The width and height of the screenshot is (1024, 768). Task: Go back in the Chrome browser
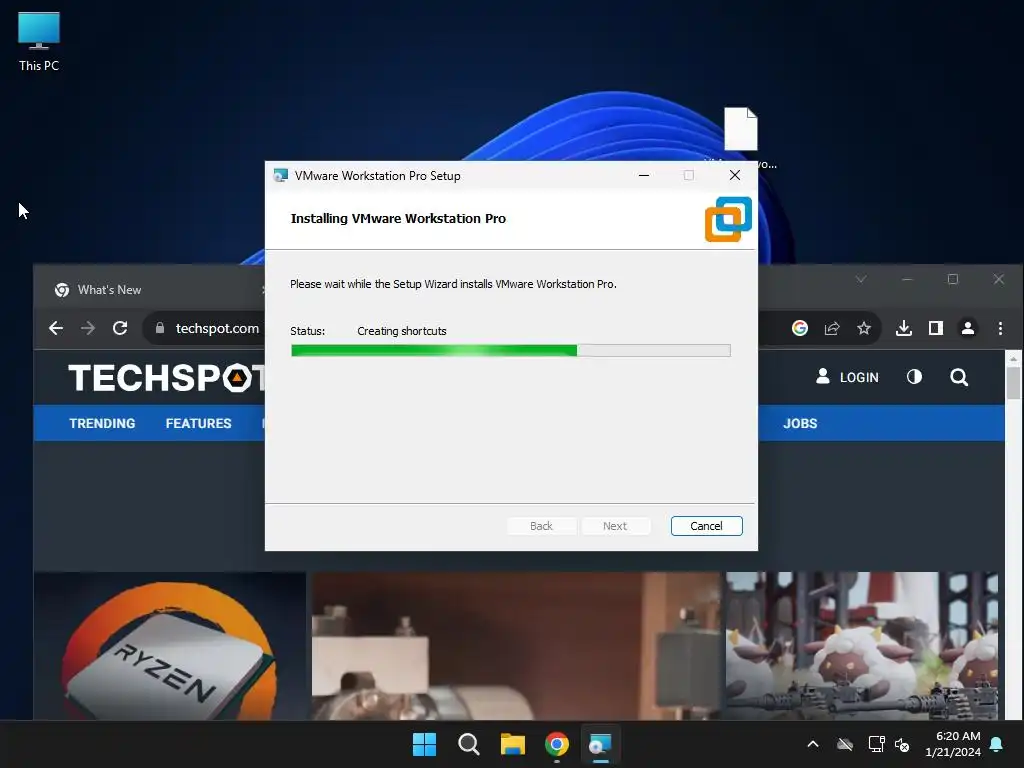click(56, 328)
